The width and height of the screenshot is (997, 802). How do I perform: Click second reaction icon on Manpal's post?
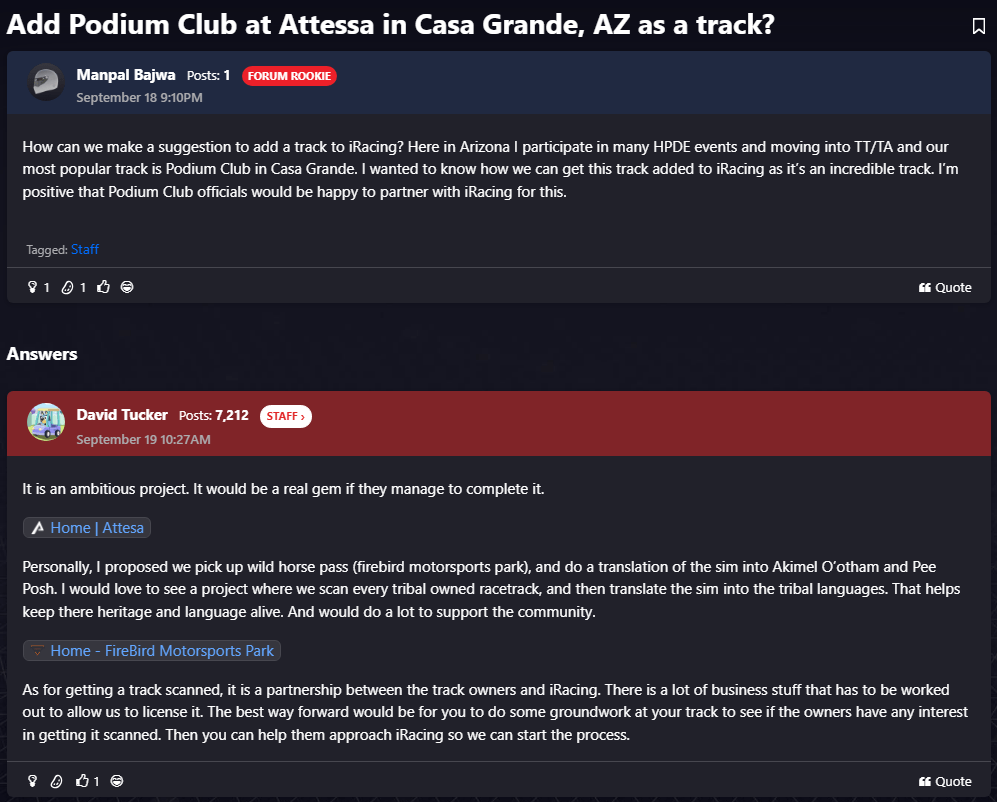pyautogui.click(x=67, y=287)
